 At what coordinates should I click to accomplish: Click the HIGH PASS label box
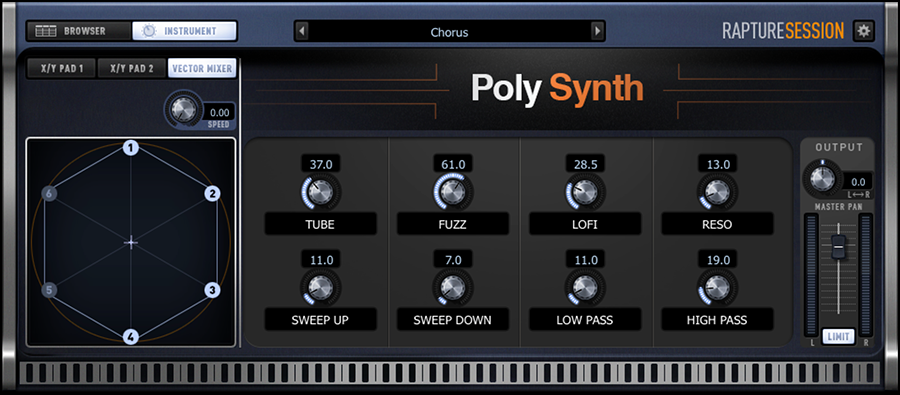coord(717,320)
